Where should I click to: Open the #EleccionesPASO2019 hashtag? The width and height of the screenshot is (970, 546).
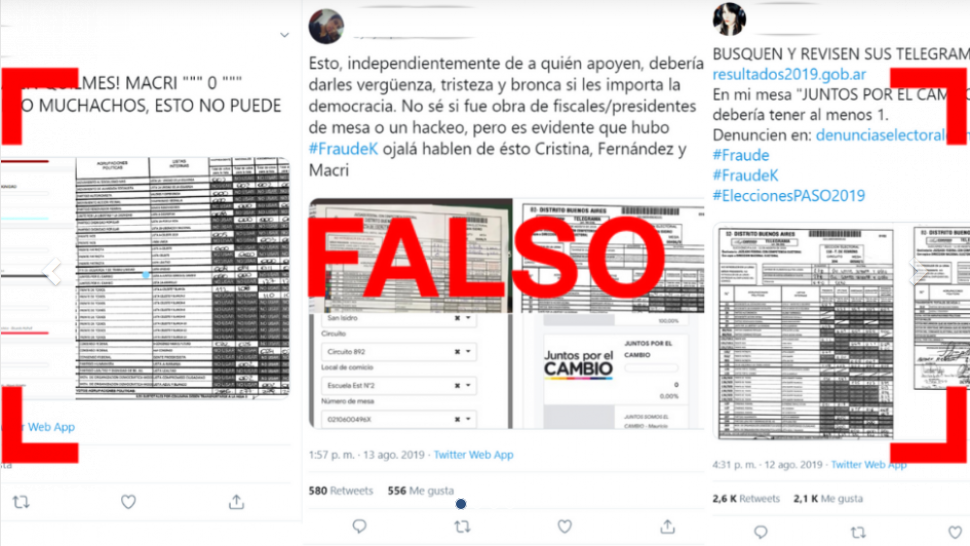tap(789, 195)
